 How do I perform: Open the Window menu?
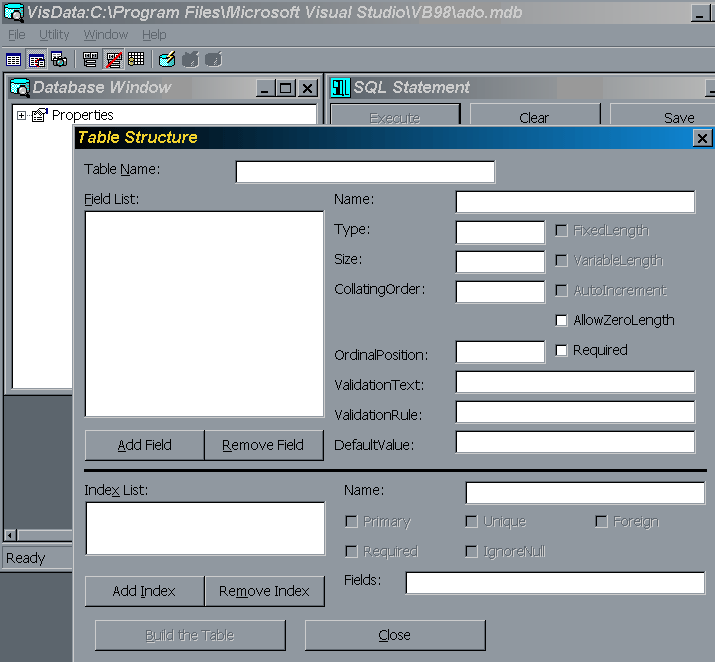click(105, 35)
